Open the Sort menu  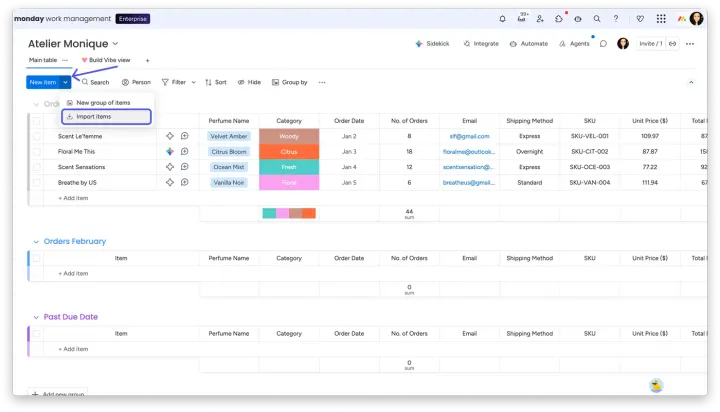click(x=216, y=82)
